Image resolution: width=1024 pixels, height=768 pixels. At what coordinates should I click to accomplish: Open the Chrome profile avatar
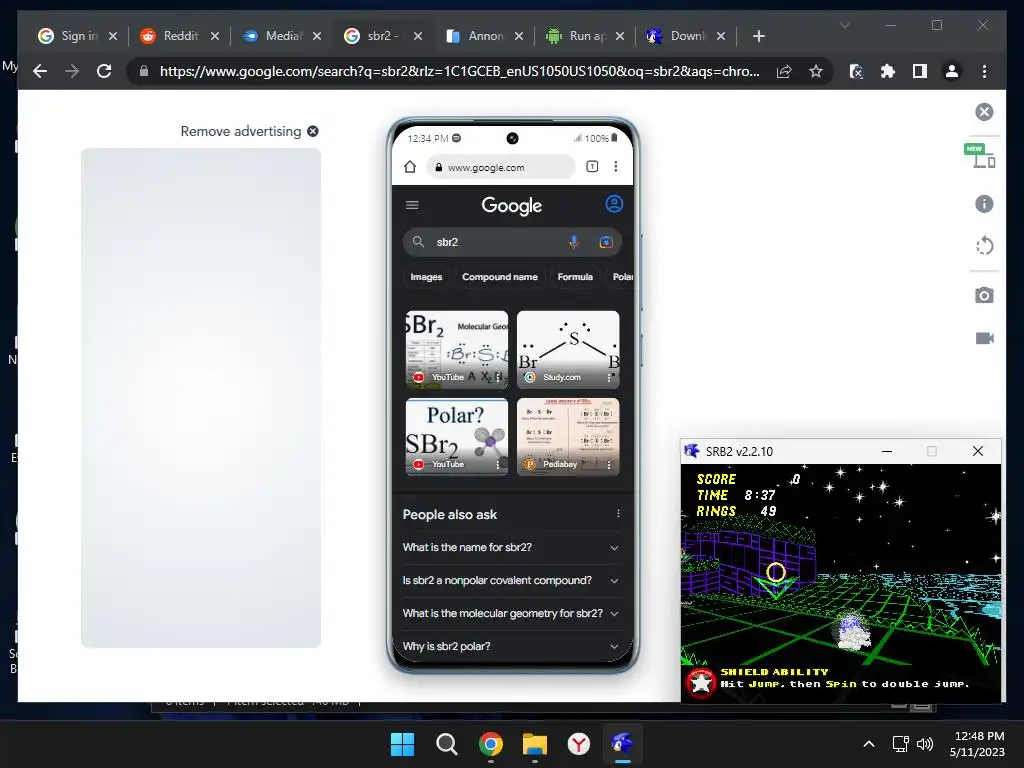tap(952, 71)
